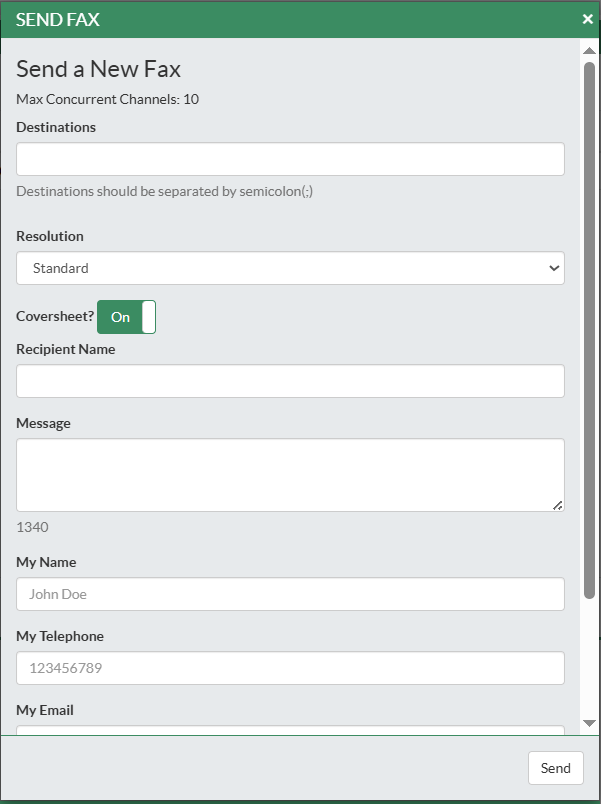
Task: Toggle the Coversheet switch off
Action: 126,317
